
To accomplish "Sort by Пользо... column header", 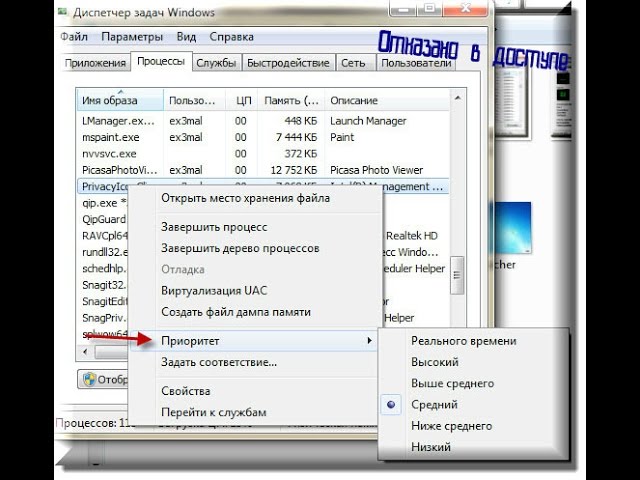I will (194, 100).
